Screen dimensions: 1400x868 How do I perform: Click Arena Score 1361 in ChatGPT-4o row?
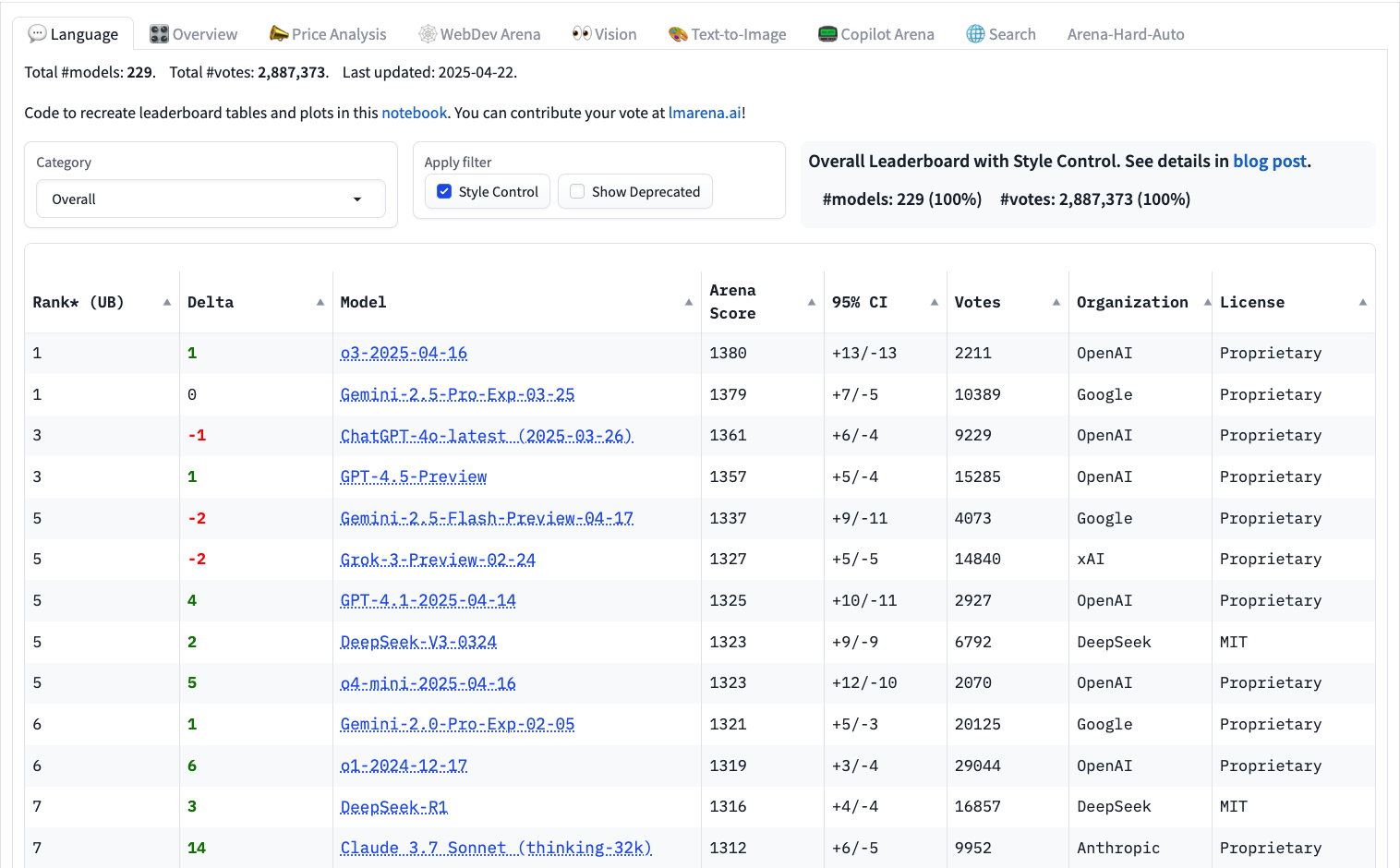[728, 435]
